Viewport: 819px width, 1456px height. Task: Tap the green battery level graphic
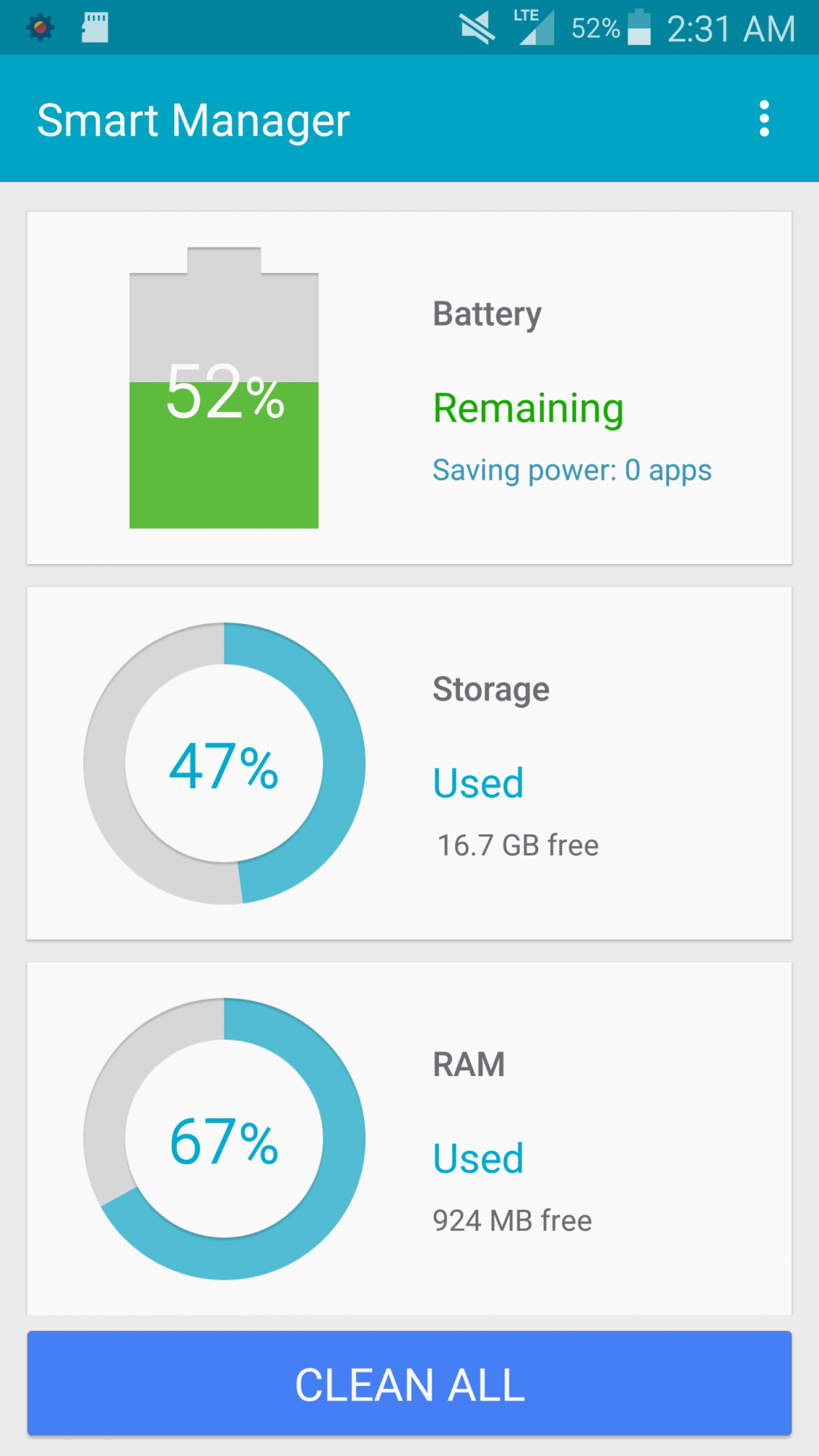pos(224,388)
